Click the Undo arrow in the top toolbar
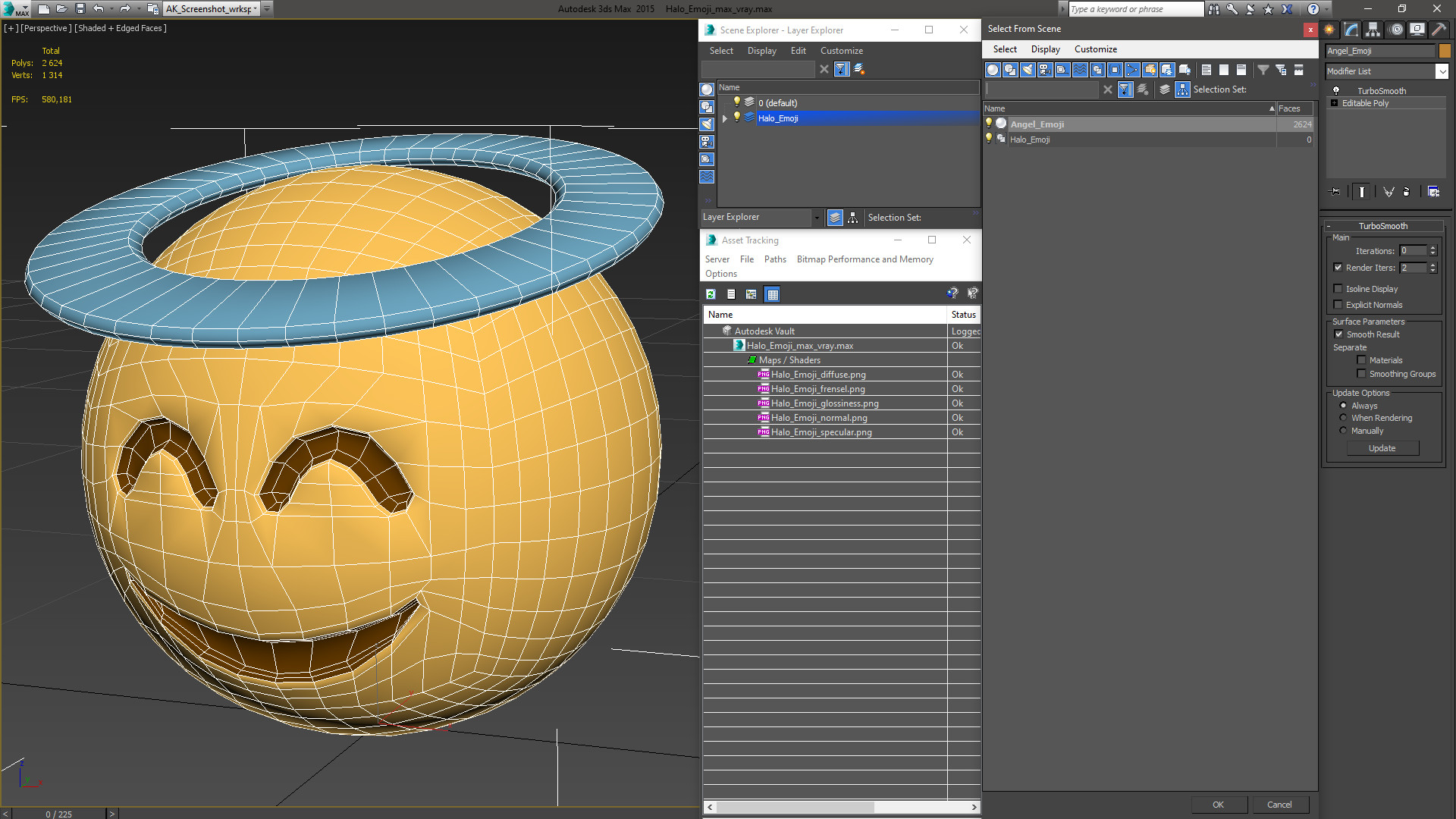Image resolution: width=1456 pixels, height=819 pixels. pyautogui.click(x=99, y=9)
